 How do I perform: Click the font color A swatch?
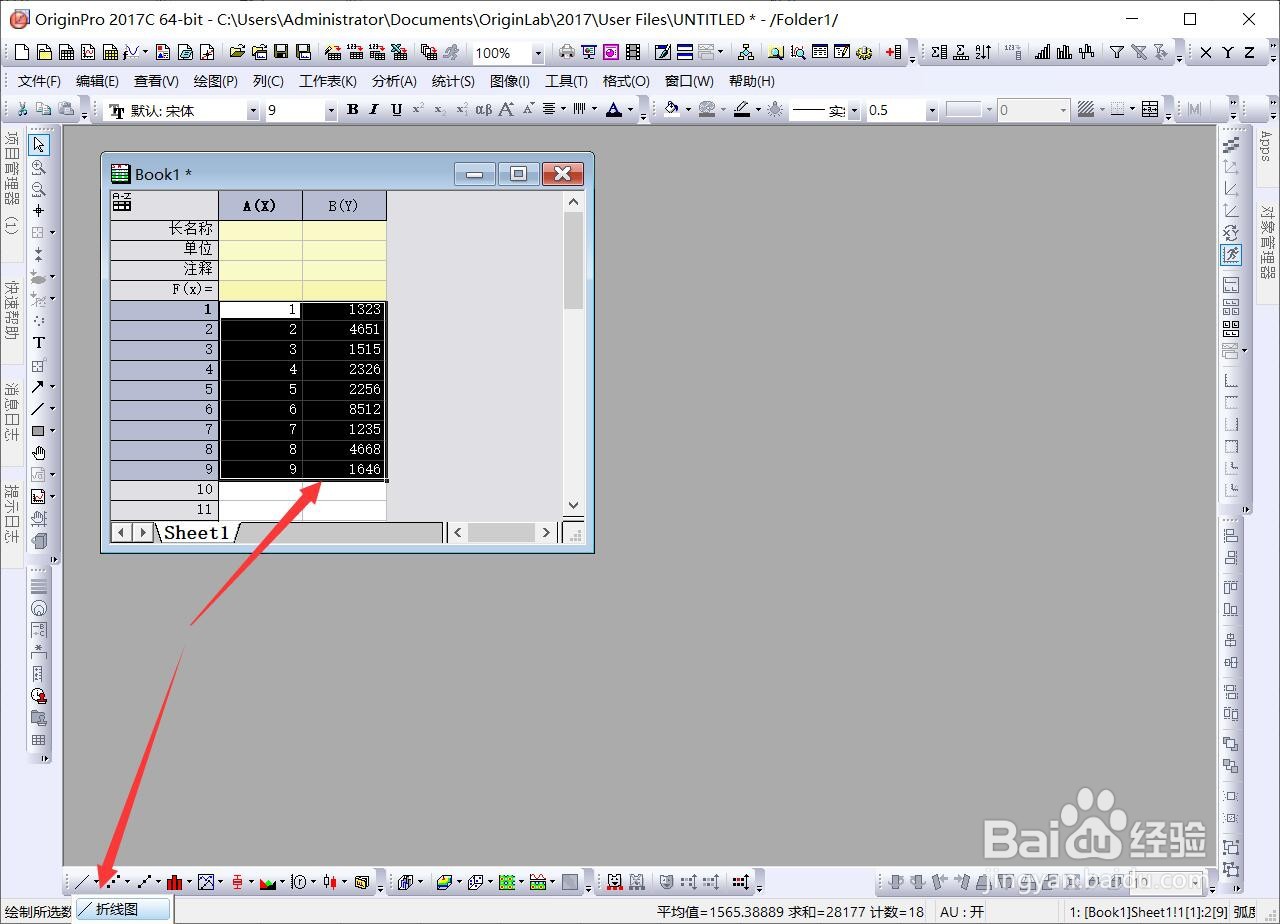point(614,110)
